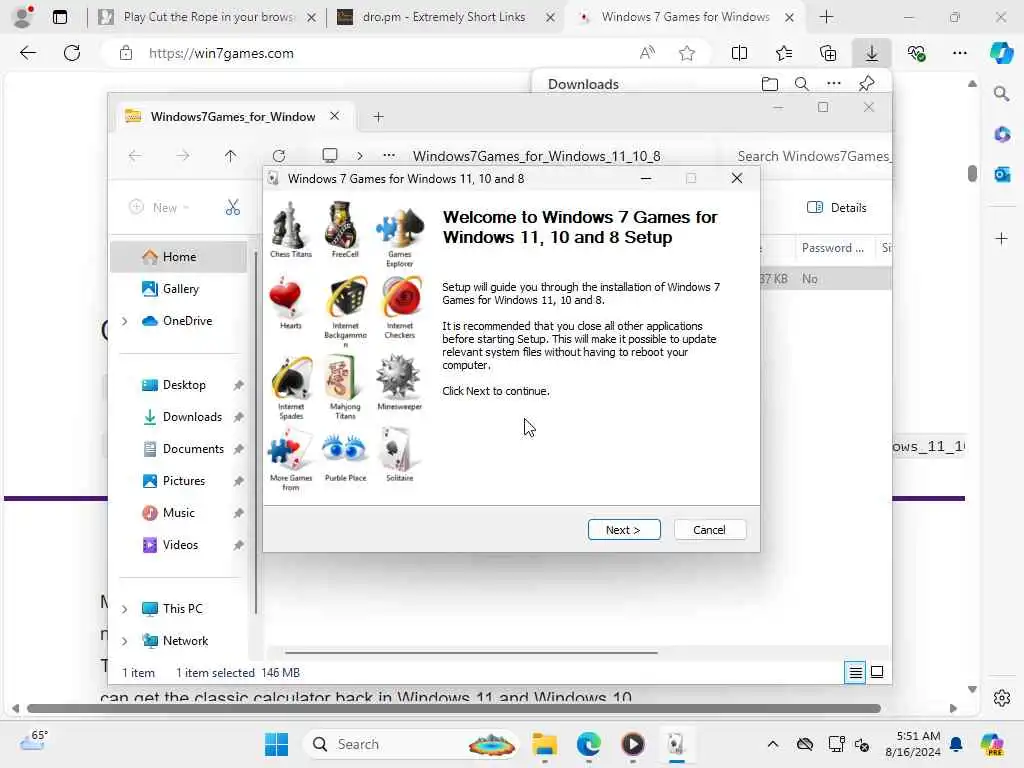The image size is (1024, 768).
Task: Expand the OneDrive tree node
Action: (x=125, y=321)
